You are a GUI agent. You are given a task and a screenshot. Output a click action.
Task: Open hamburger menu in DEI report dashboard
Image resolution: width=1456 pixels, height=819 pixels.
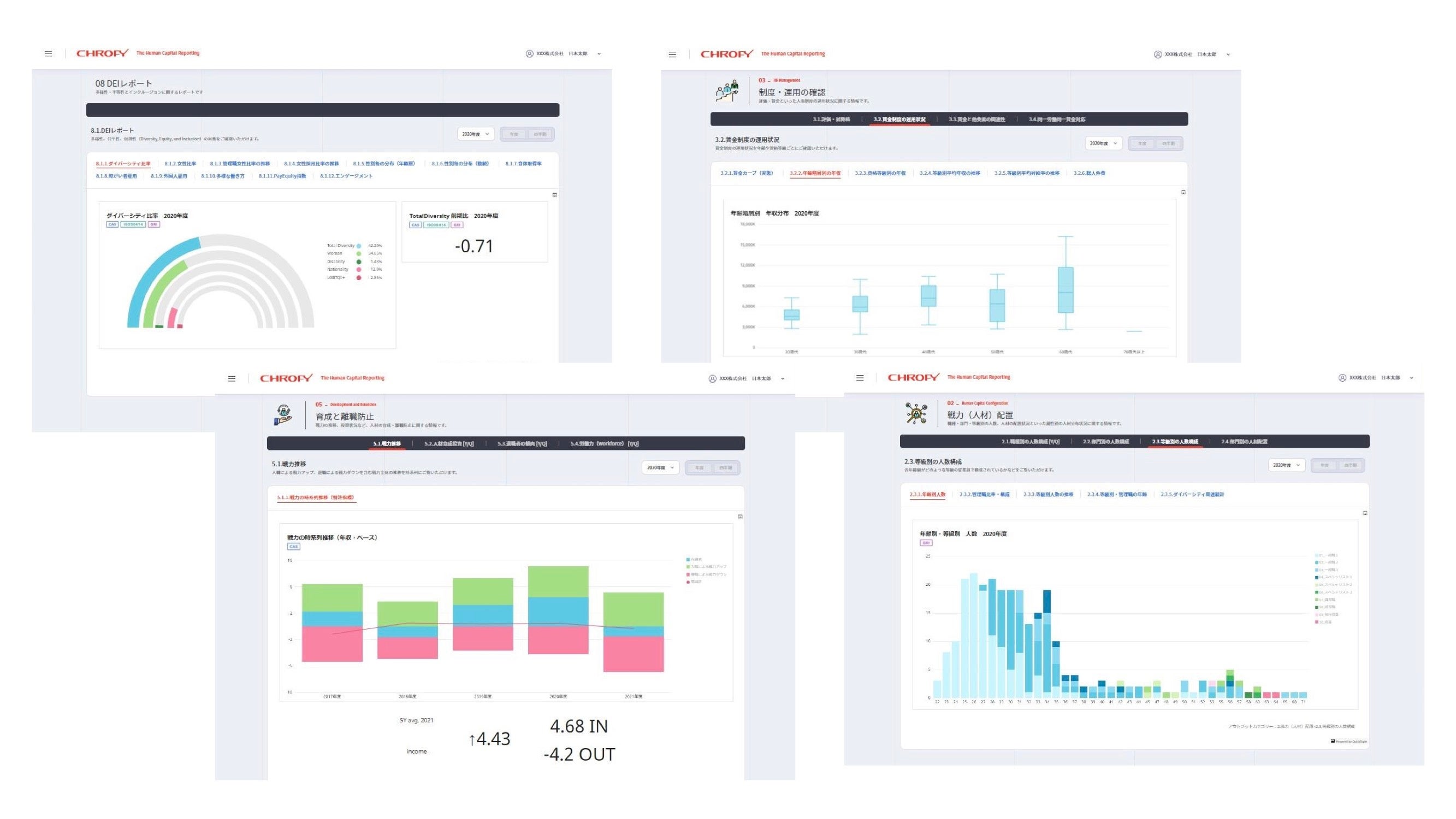click(x=48, y=54)
